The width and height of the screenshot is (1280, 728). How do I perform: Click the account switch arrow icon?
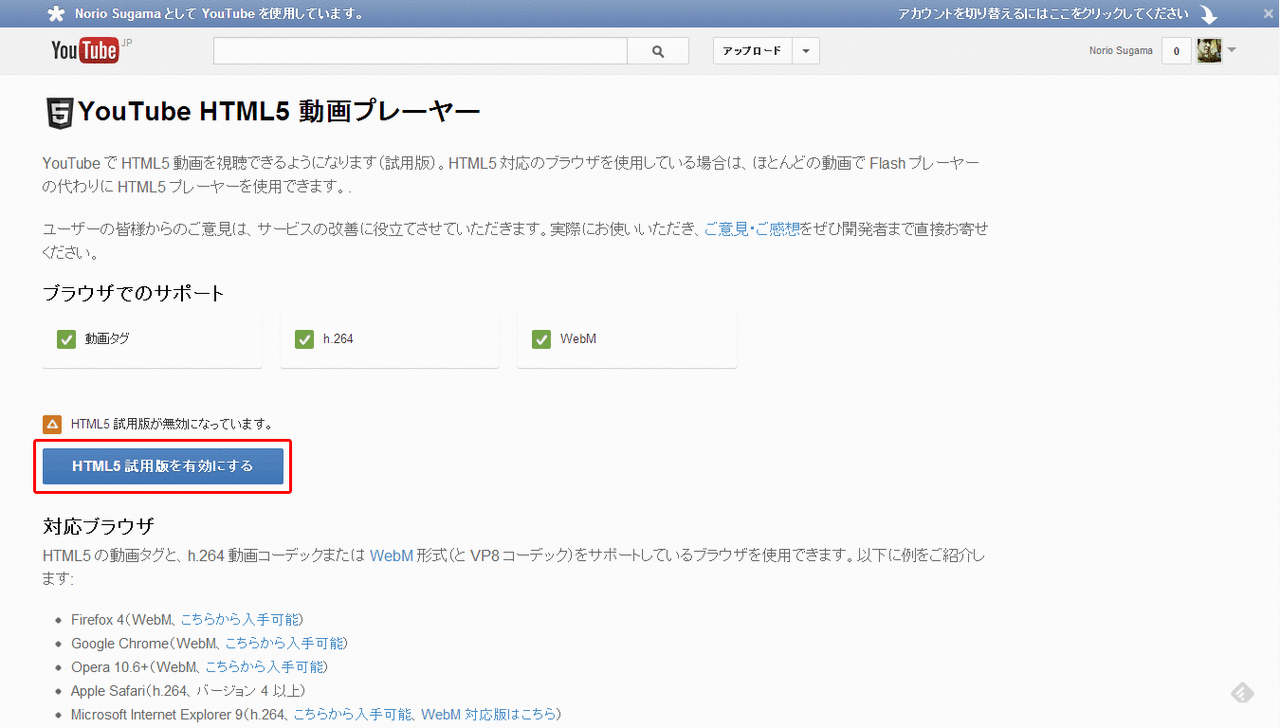[1208, 15]
